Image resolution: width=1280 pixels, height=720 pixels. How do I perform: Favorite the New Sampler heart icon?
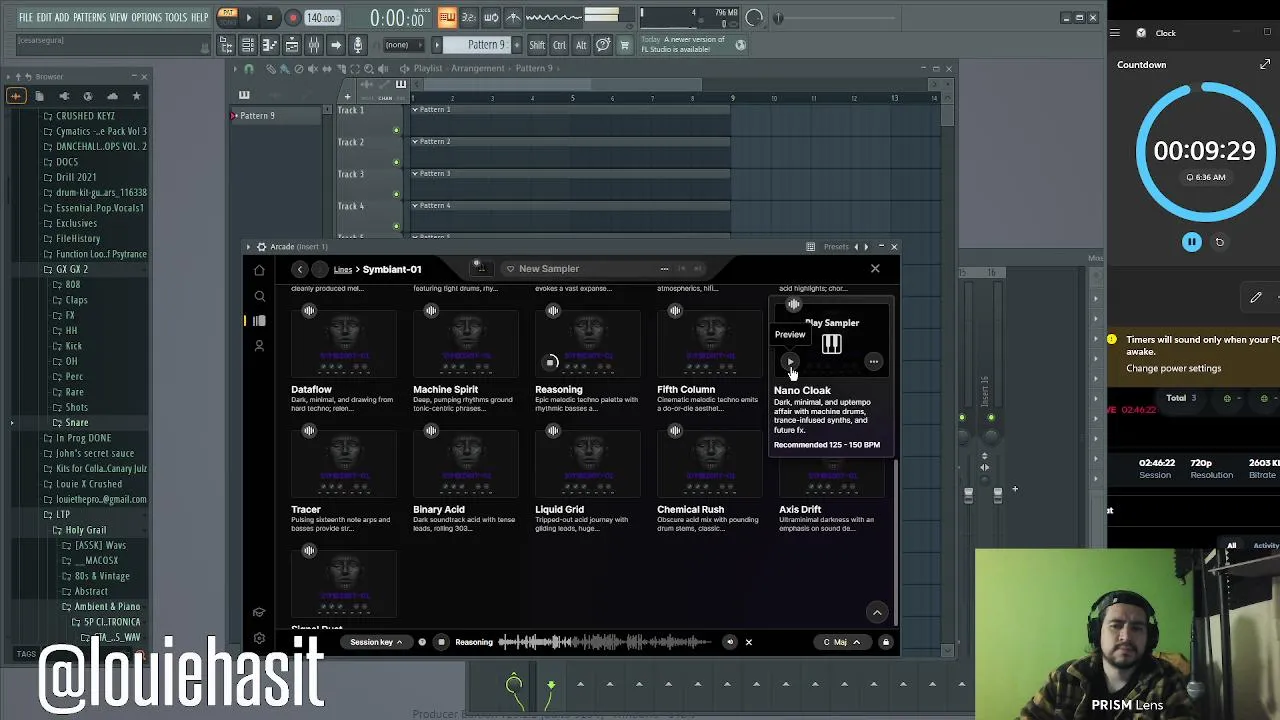[x=510, y=269]
